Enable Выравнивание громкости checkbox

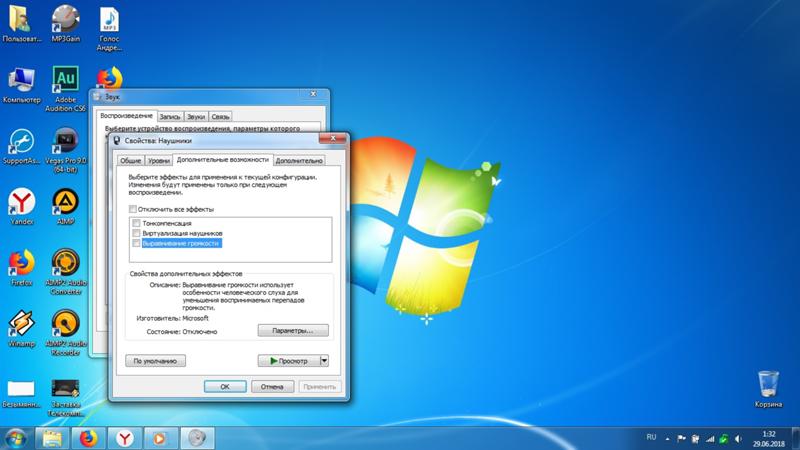pos(136,243)
